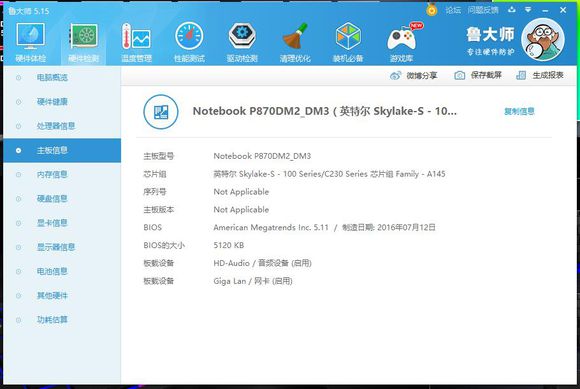This screenshot has height=389, width=580.
Task: Click Giga Lan 网卡 entry
Action: point(253,281)
